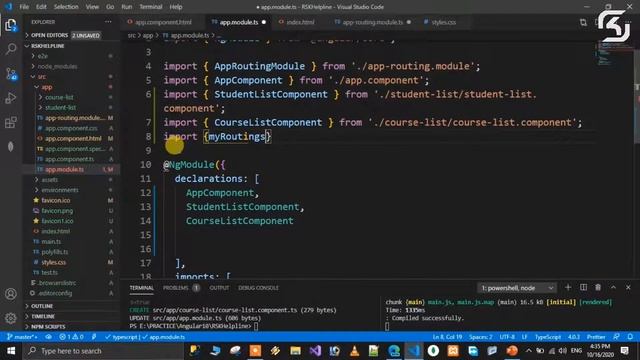
Task: Open the Run menu
Action: 127,7
